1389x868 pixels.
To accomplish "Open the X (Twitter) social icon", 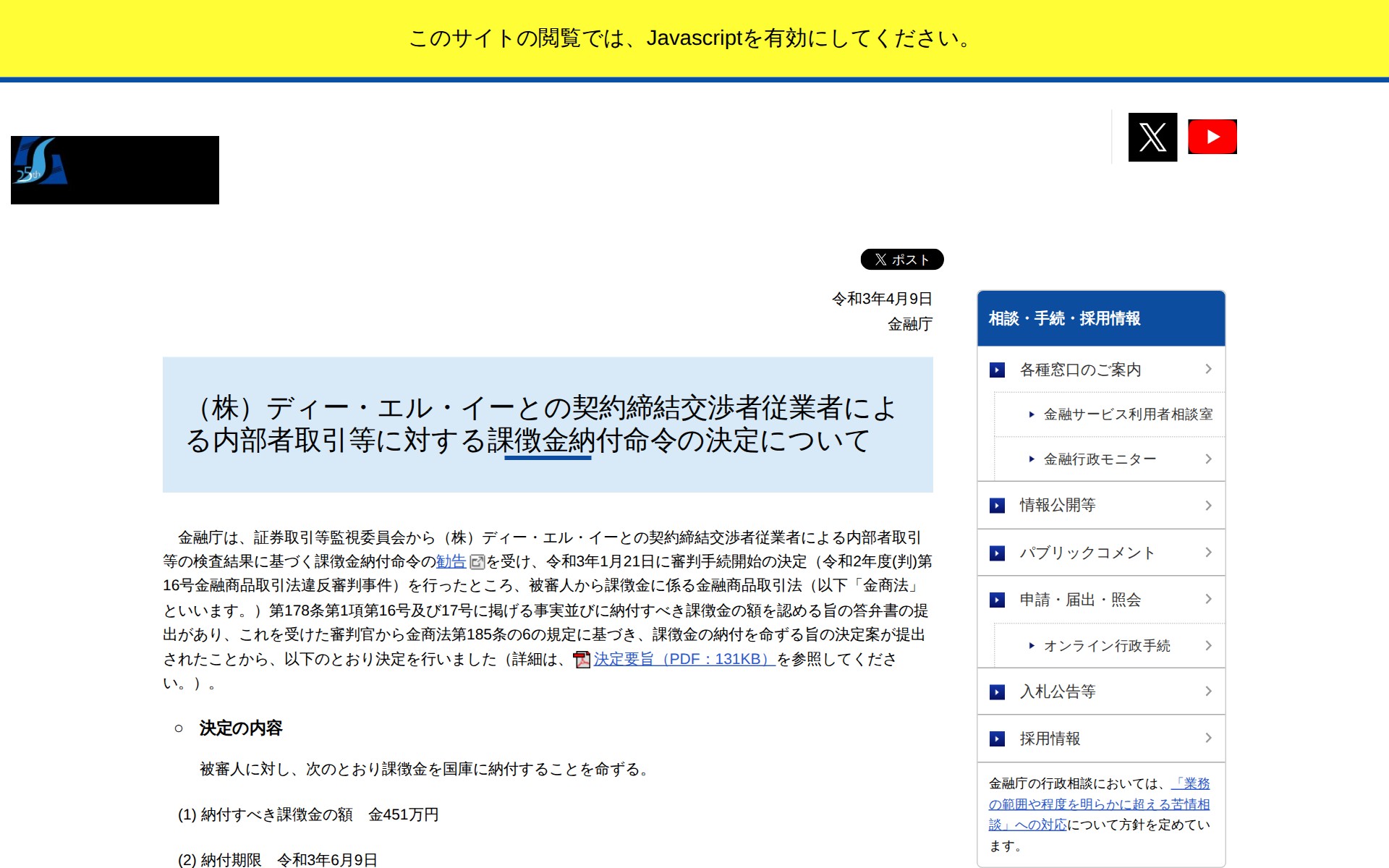I will click(x=1152, y=137).
